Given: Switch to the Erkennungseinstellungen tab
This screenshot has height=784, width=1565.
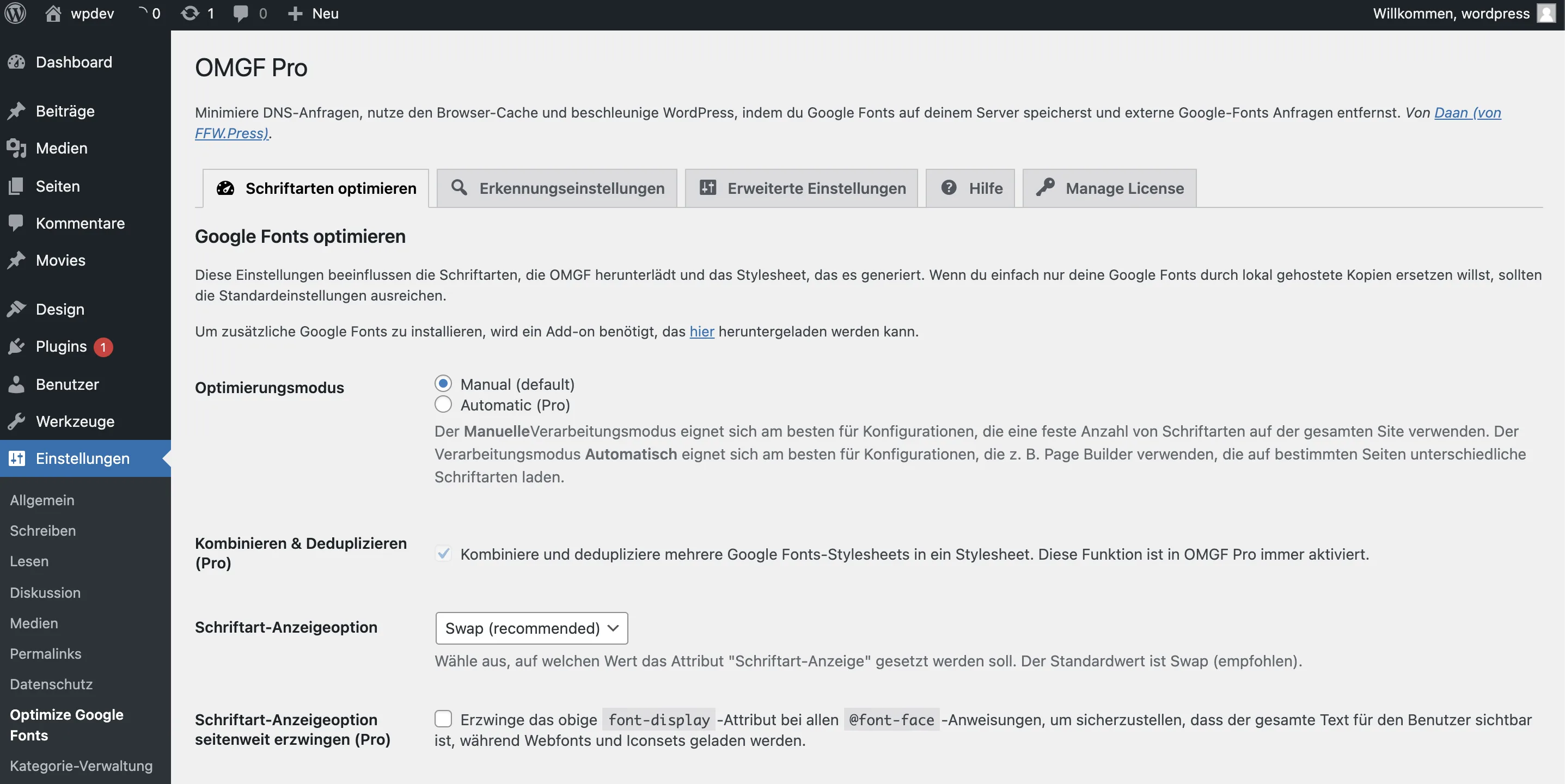Looking at the screenshot, I should coord(557,188).
